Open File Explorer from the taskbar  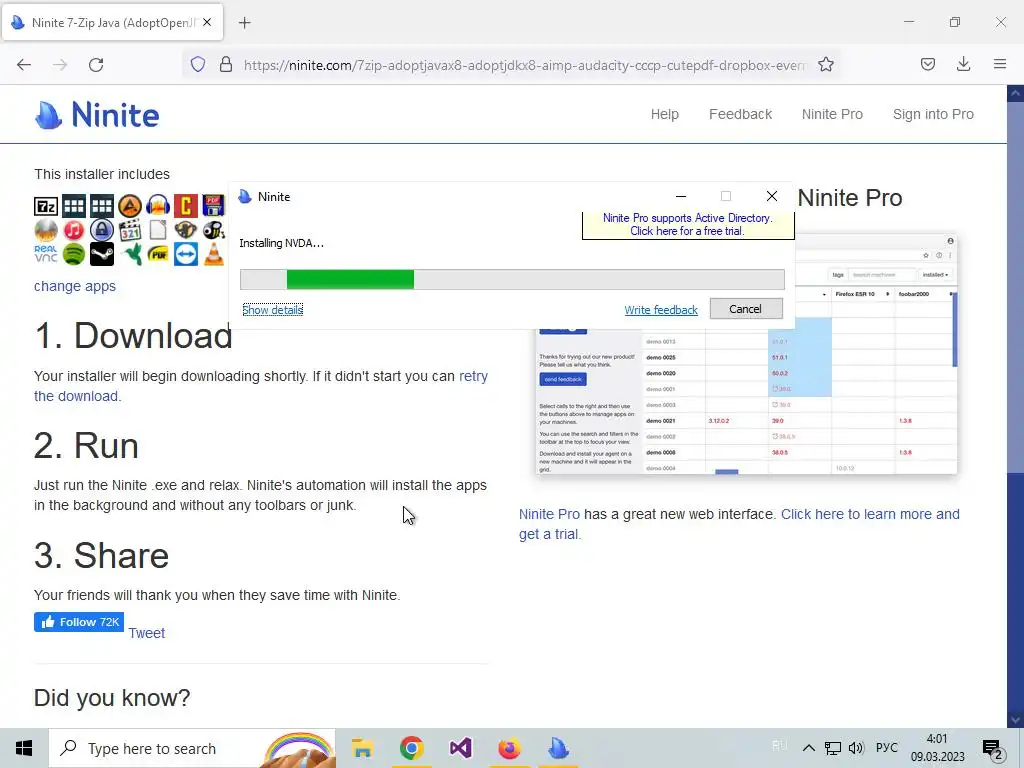coord(362,748)
